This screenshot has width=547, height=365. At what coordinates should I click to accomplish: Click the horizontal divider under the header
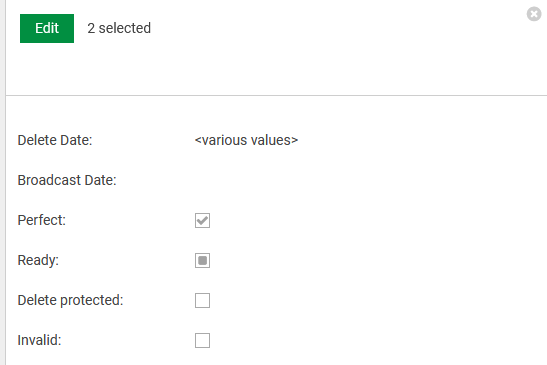(x=276, y=95)
